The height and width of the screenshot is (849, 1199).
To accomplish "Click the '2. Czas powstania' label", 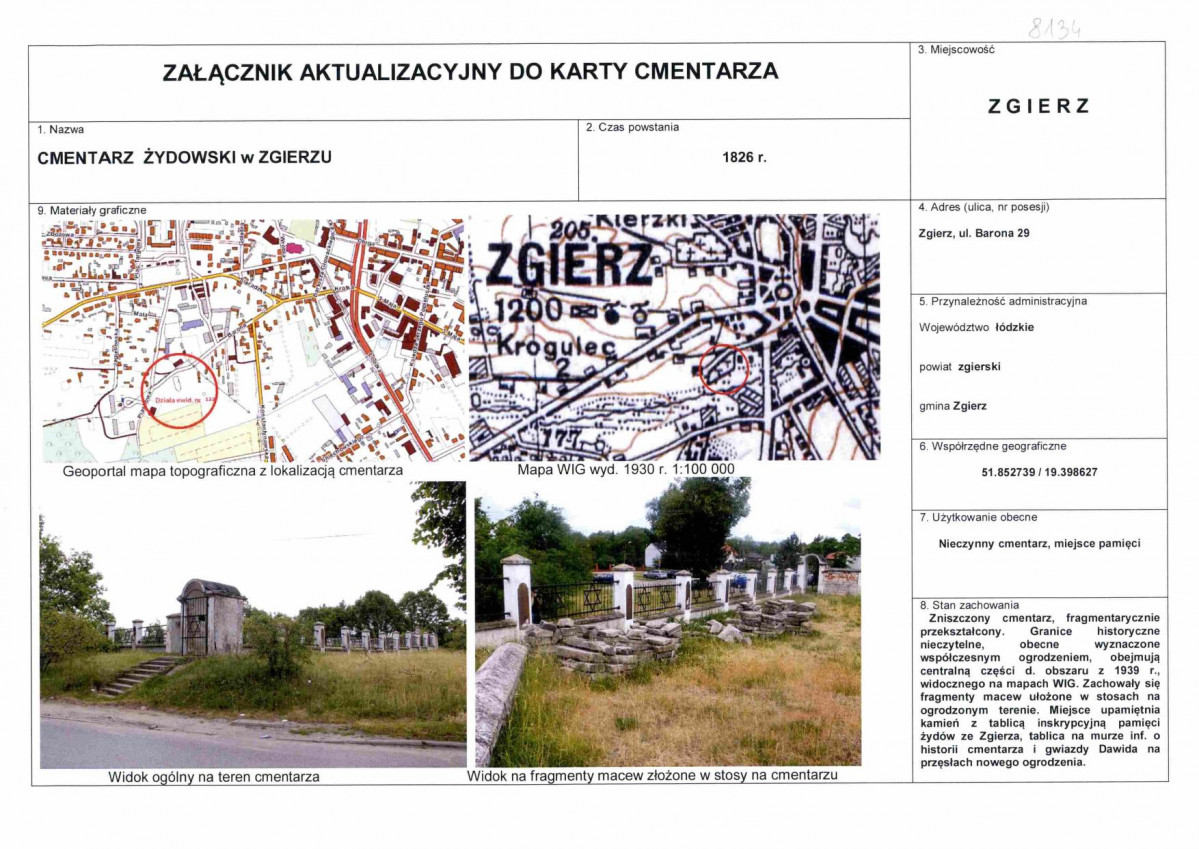I will [x=632, y=128].
